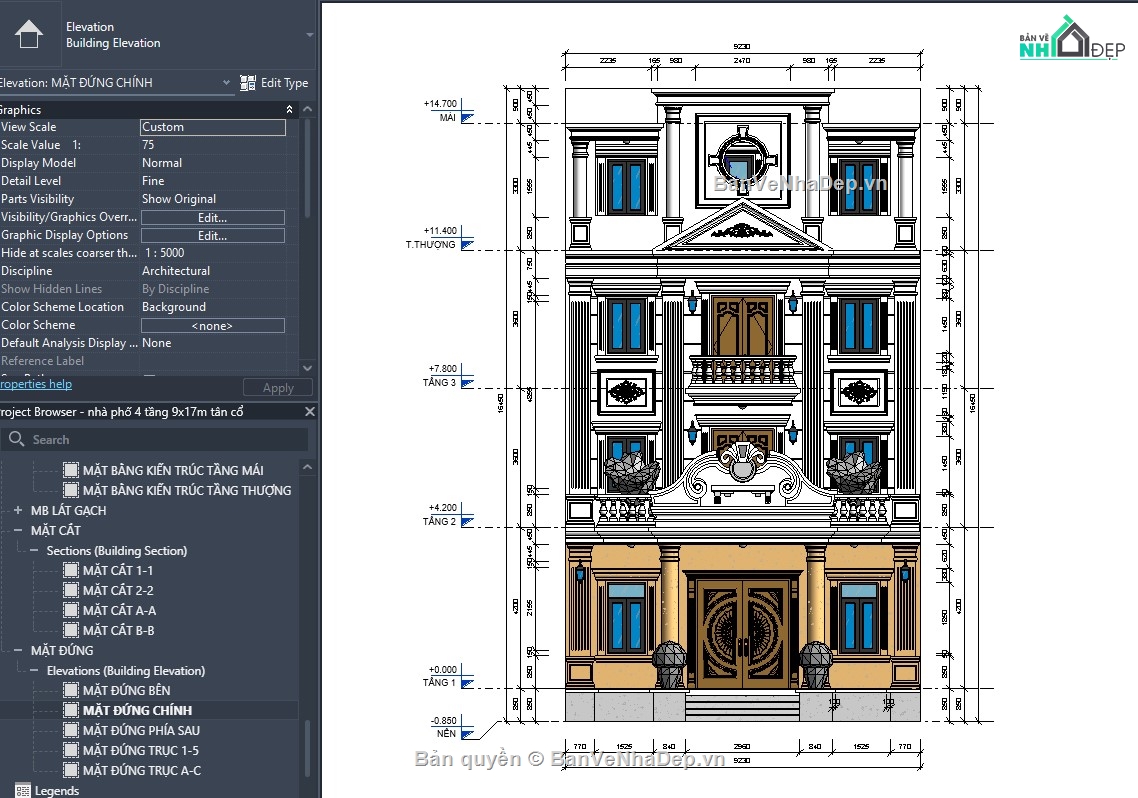1138x798 pixels.
Task: Click the Project Browser search field
Action: (154, 440)
